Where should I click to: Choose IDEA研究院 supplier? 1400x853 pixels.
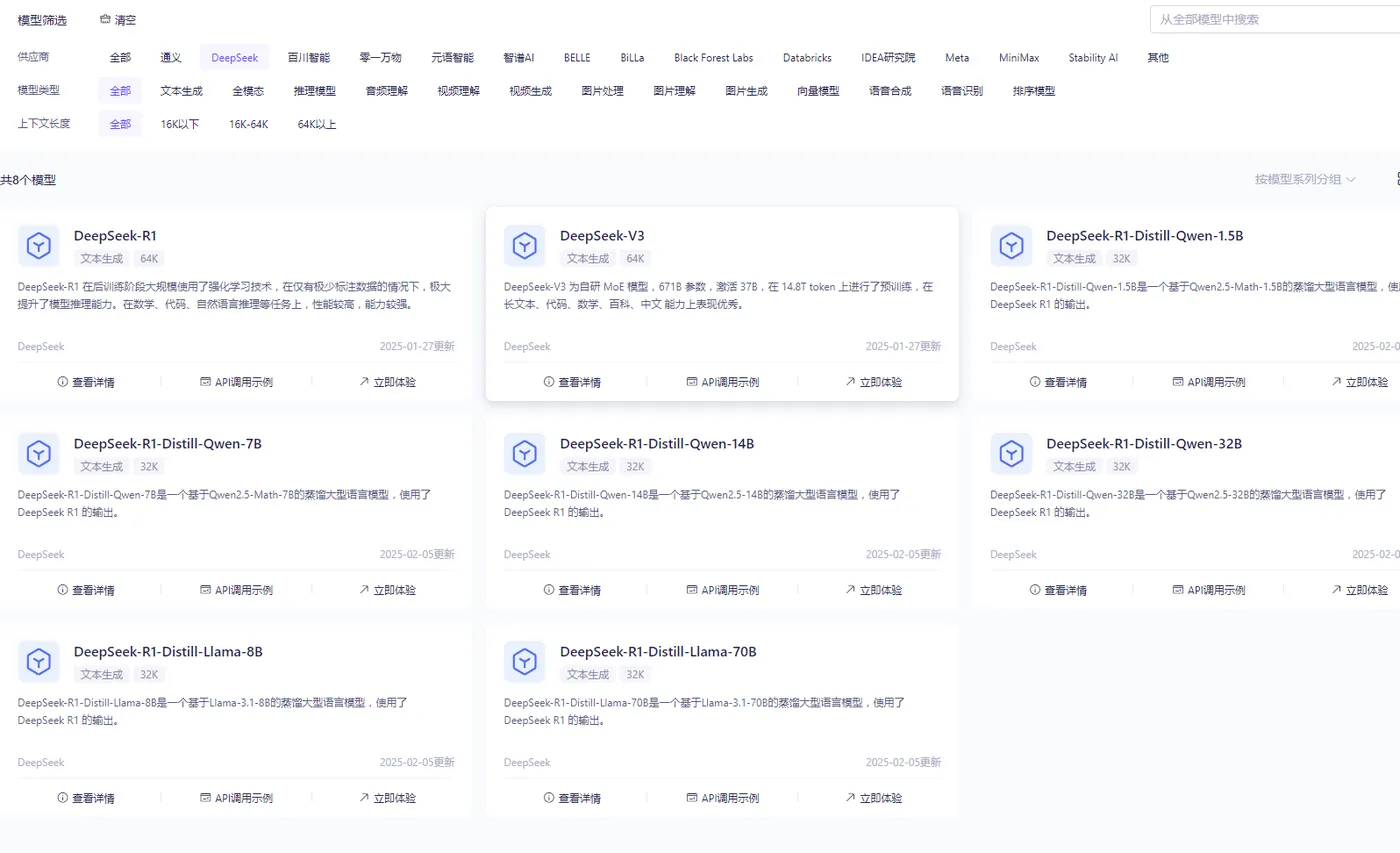[888, 58]
